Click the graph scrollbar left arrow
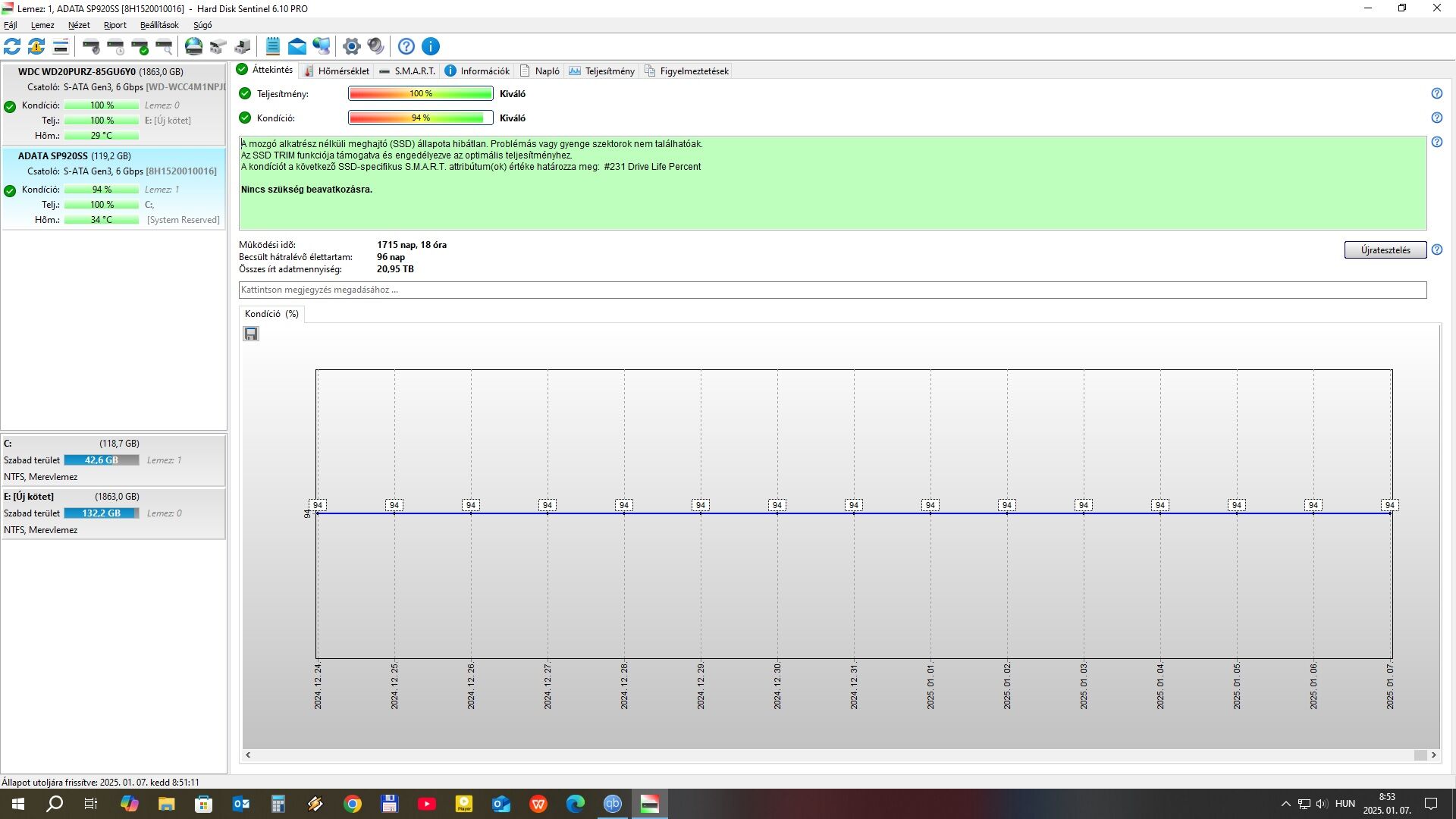 (x=248, y=755)
